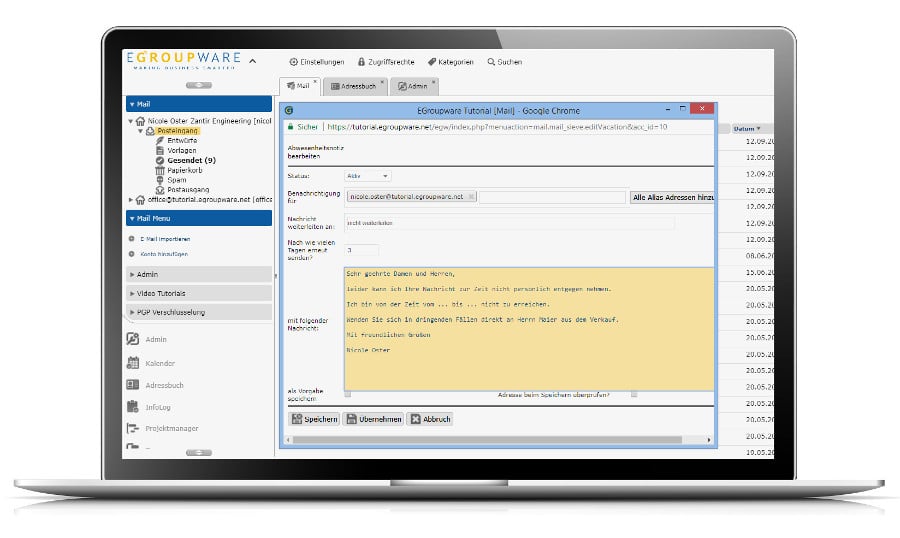Click Alle Alias Adressen hinzufügen button
The image size is (900, 538).
[x=672, y=197]
